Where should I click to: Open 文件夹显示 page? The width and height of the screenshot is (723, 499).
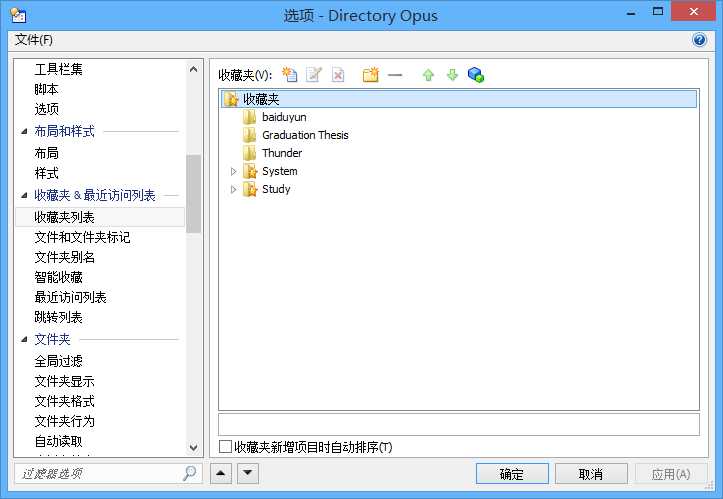[x=65, y=381]
